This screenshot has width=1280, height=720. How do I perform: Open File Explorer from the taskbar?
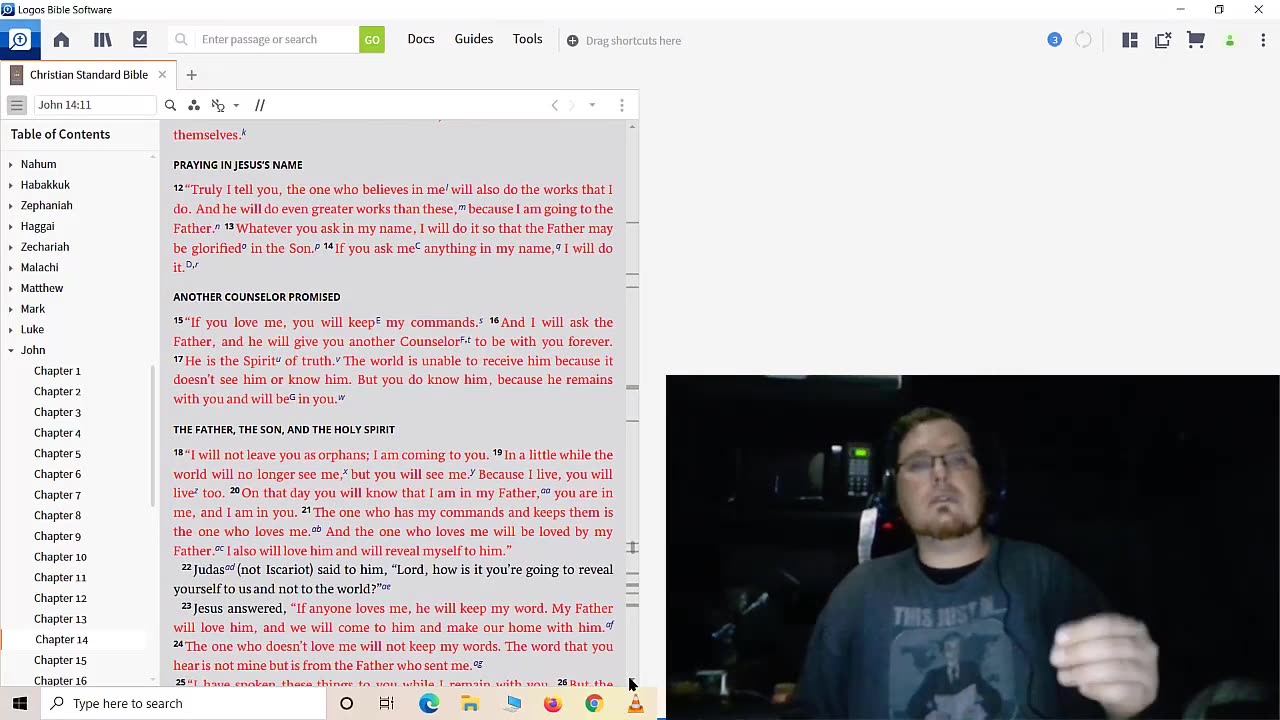(x=470, y=703)
